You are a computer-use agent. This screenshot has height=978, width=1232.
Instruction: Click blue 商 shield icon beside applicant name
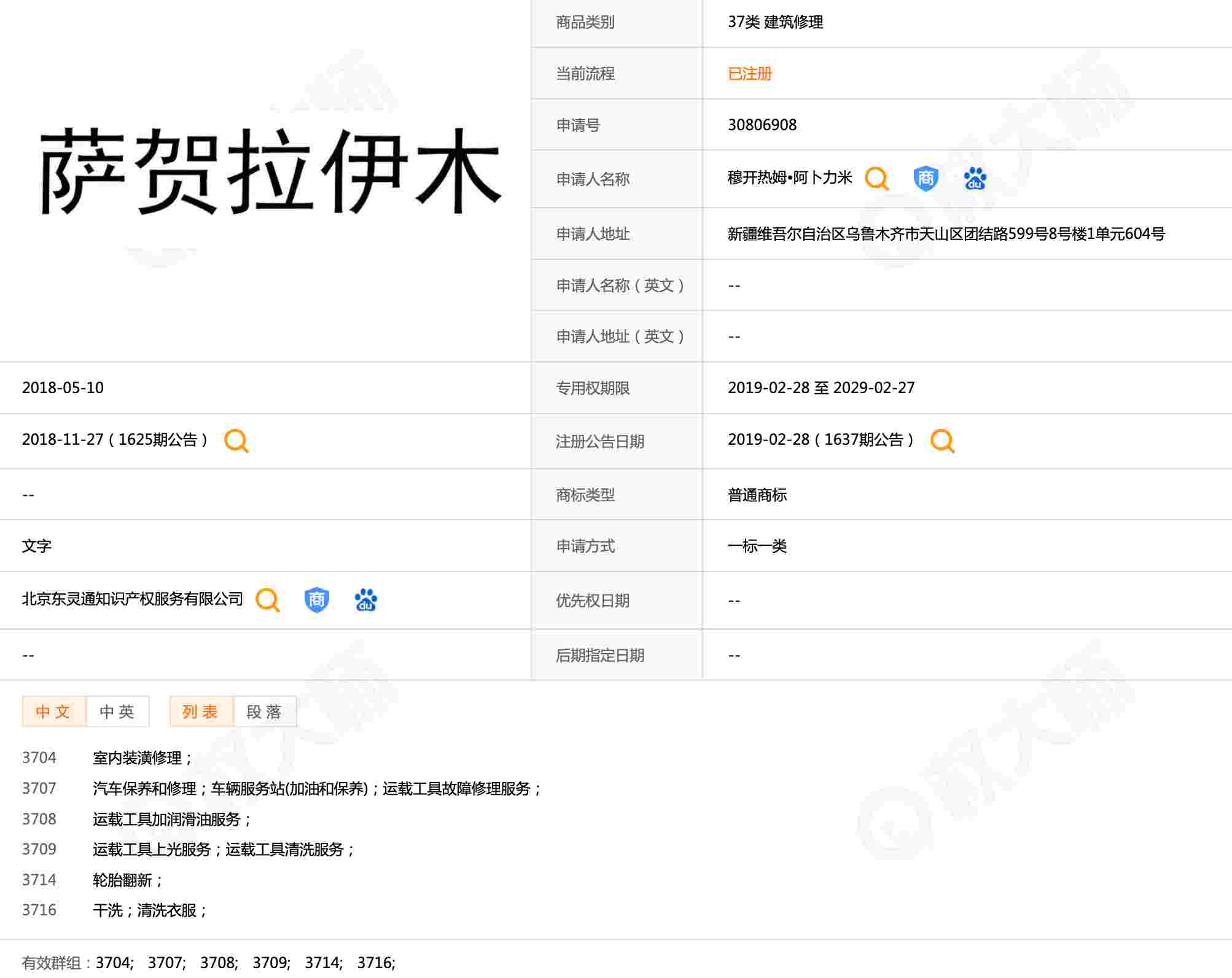tap(926, 179)
